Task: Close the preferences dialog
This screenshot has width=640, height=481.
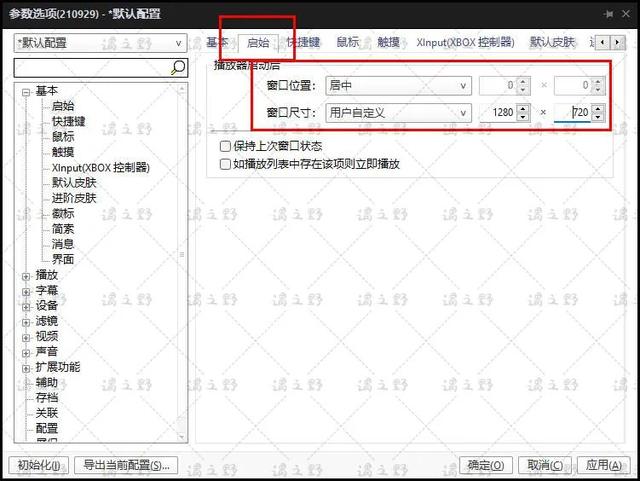Action: [625, 14]
